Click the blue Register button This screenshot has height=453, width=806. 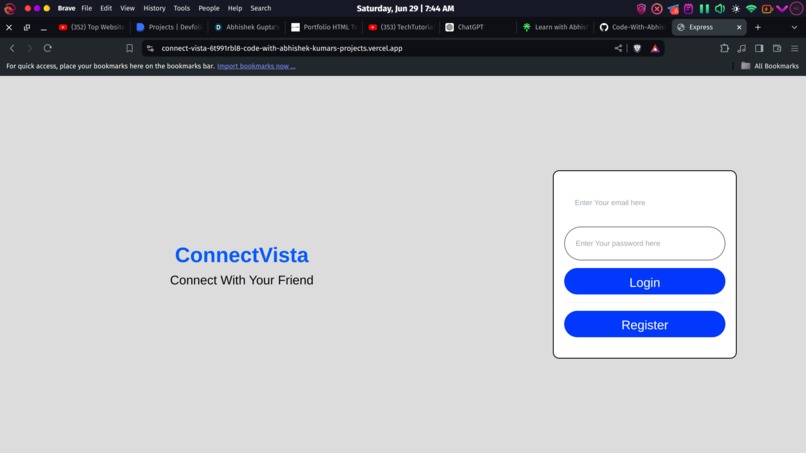645,324
